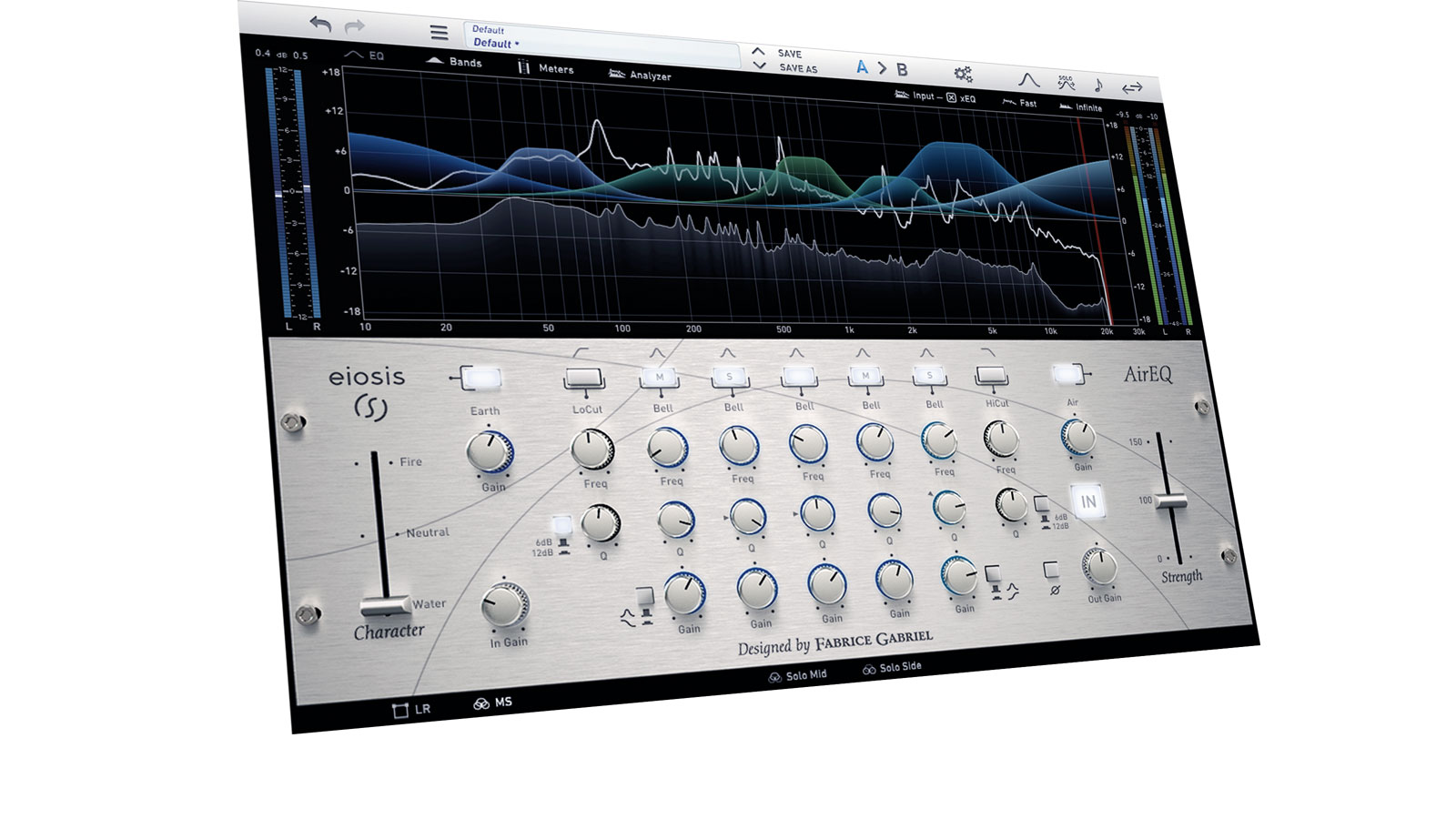Toggle the solo band icon
The image size is (1456, 819).
click(x=1066, y=83)
